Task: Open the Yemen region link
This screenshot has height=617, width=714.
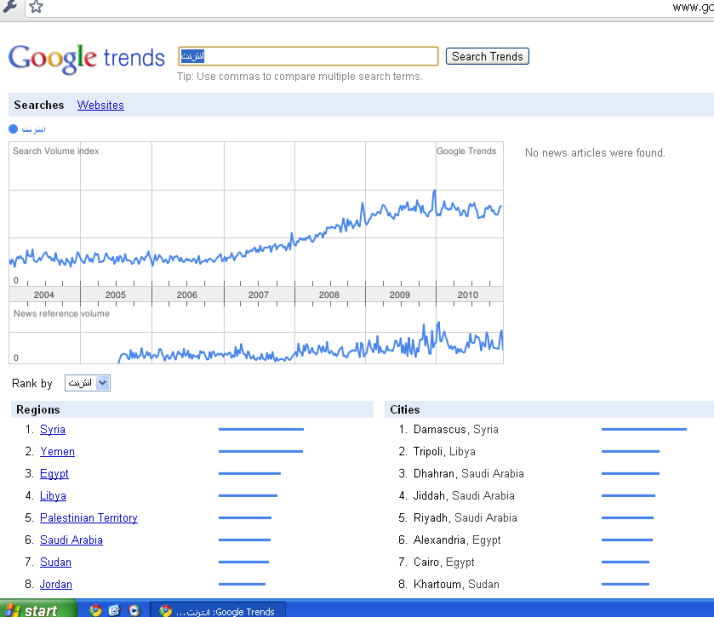Action: (57, 452)
